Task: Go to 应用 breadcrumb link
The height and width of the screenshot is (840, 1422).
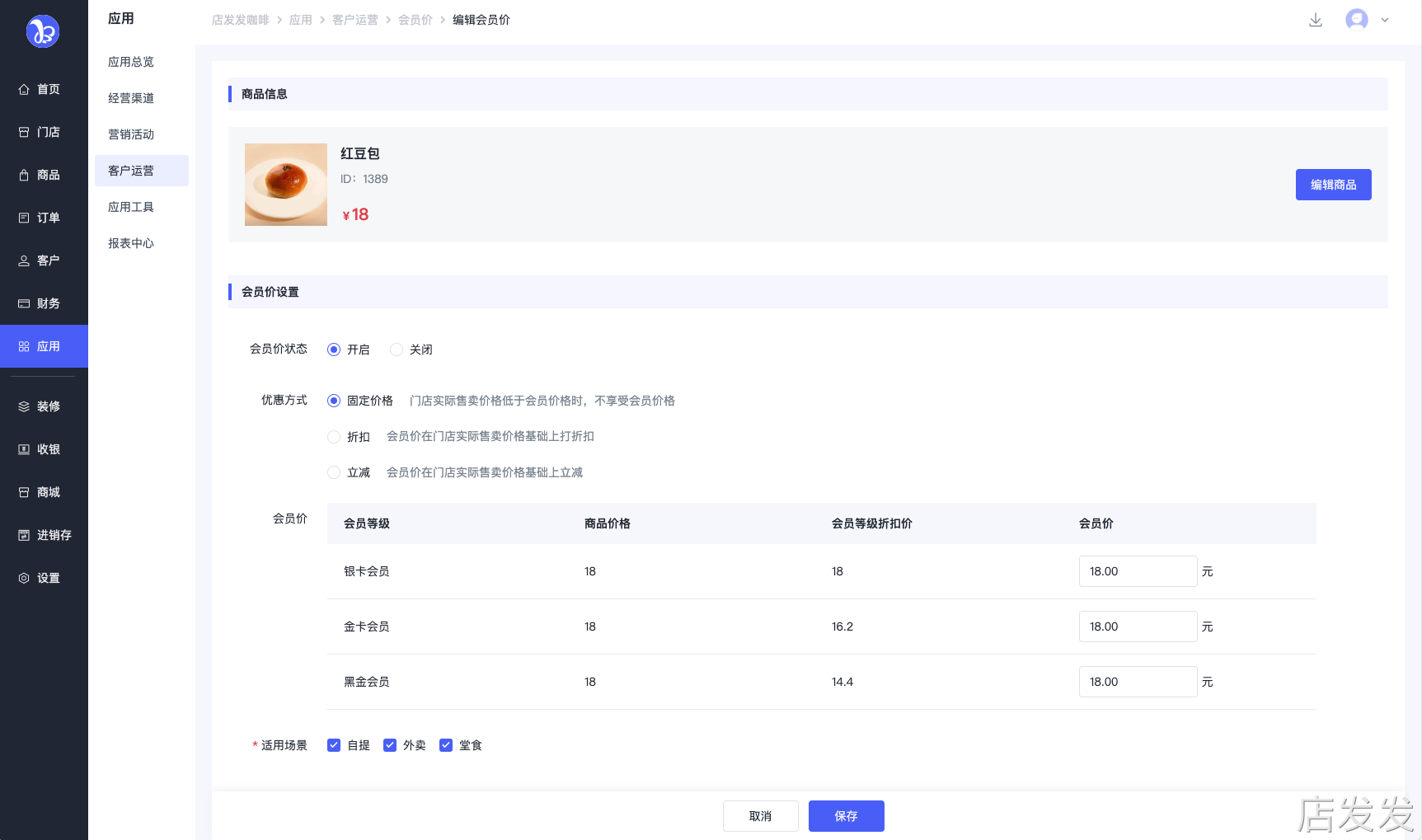Action: click(301, 20)
